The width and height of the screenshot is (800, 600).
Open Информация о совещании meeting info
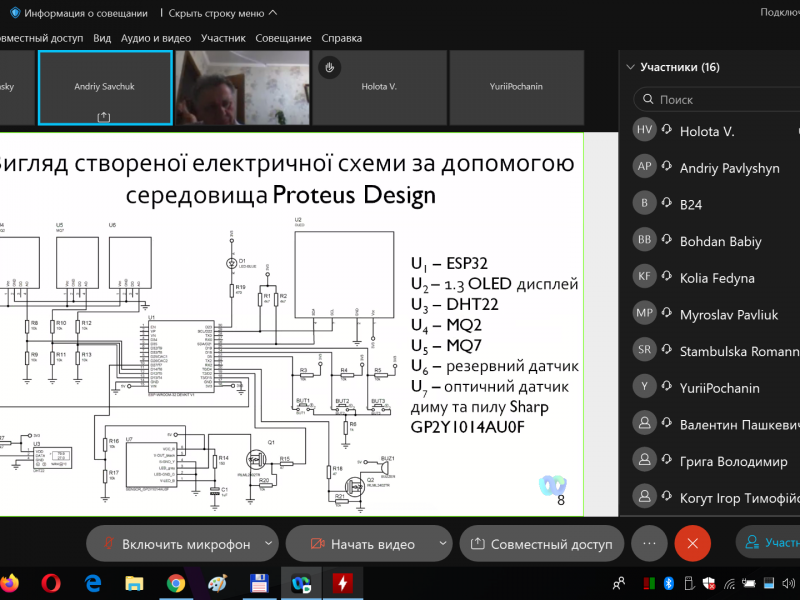click(78, 13)
